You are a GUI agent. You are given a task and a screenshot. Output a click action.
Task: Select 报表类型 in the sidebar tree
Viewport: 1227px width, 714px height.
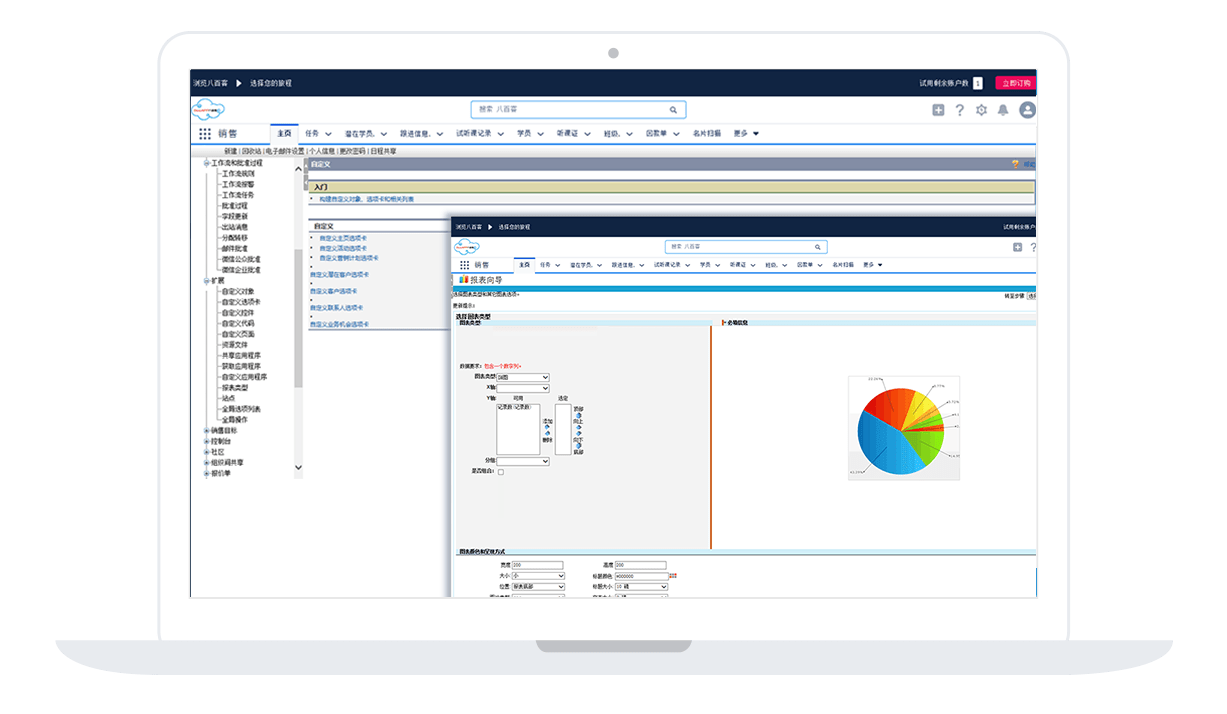(234, 387)
